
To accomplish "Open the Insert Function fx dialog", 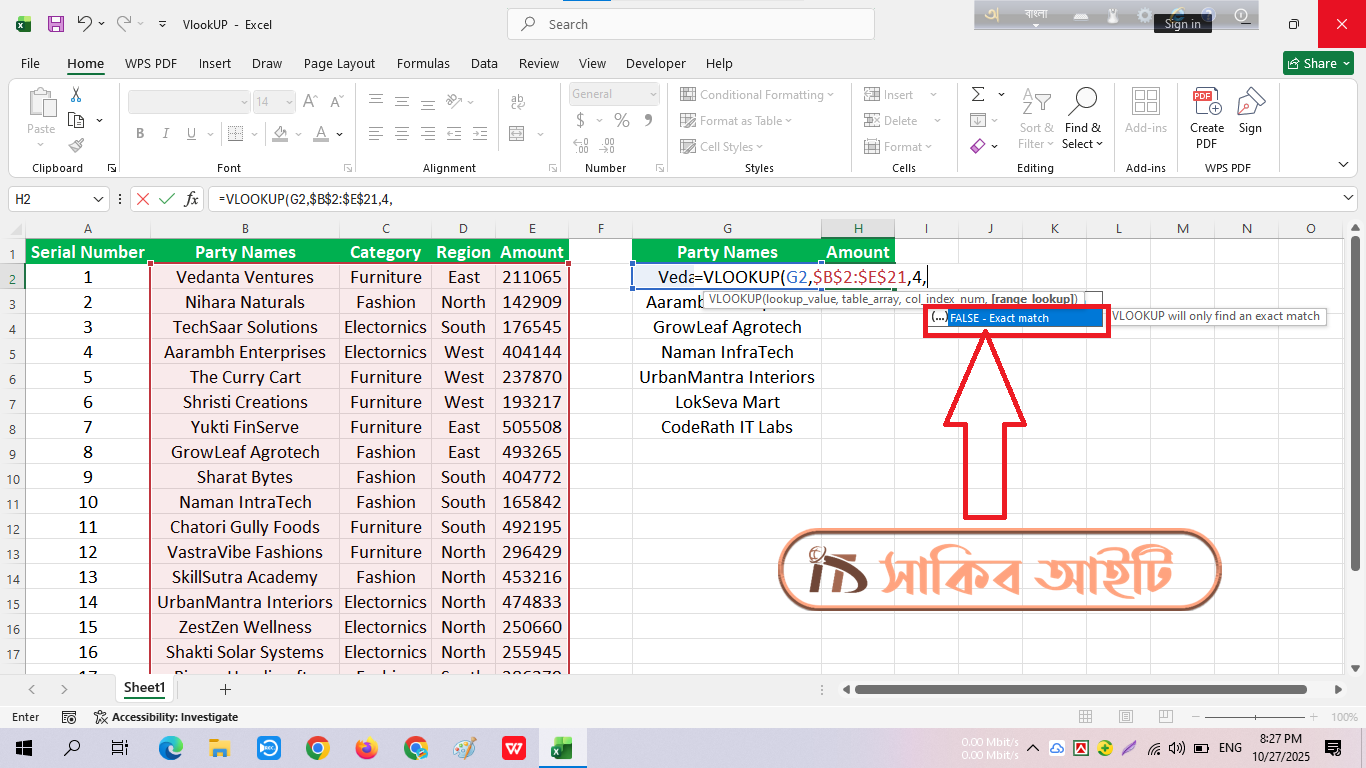I will tap(191, 199).
